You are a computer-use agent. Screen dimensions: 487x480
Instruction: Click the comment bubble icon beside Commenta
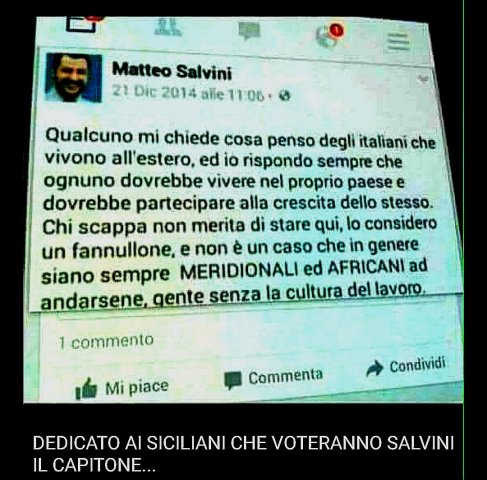pyautogui.click(x=232, y=381)
